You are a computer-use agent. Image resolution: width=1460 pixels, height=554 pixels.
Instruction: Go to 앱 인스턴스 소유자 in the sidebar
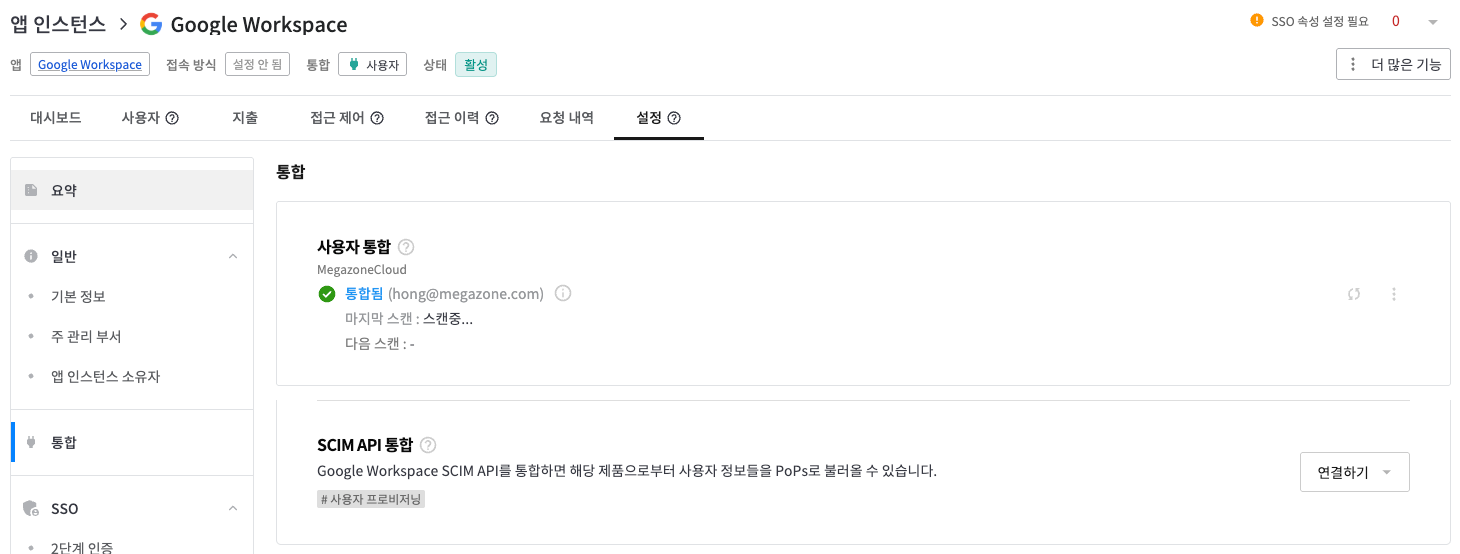(x=105, y=377)
